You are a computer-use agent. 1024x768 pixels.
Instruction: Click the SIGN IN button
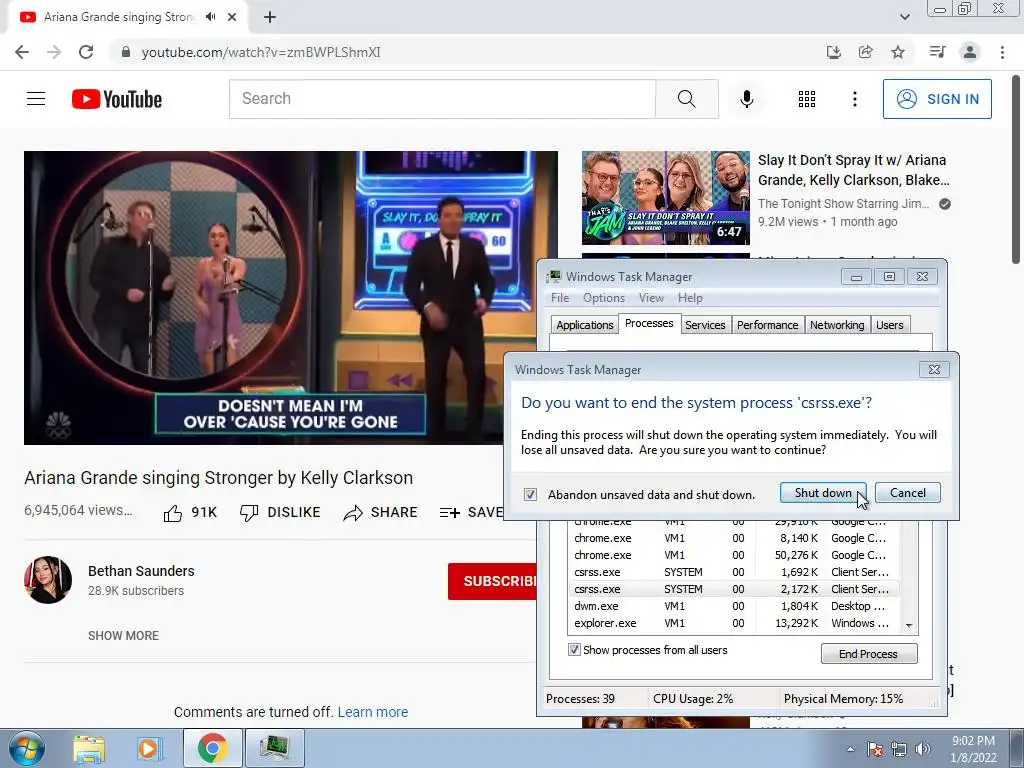(937, 99)
